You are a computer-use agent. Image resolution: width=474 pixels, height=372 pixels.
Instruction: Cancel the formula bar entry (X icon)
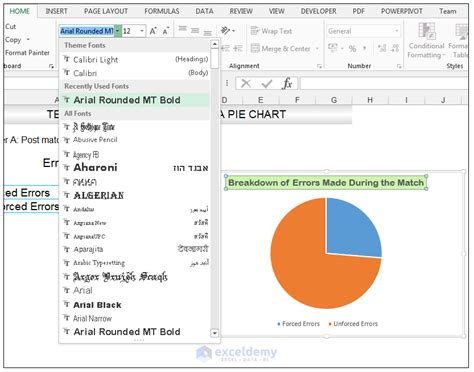[246, 83]
